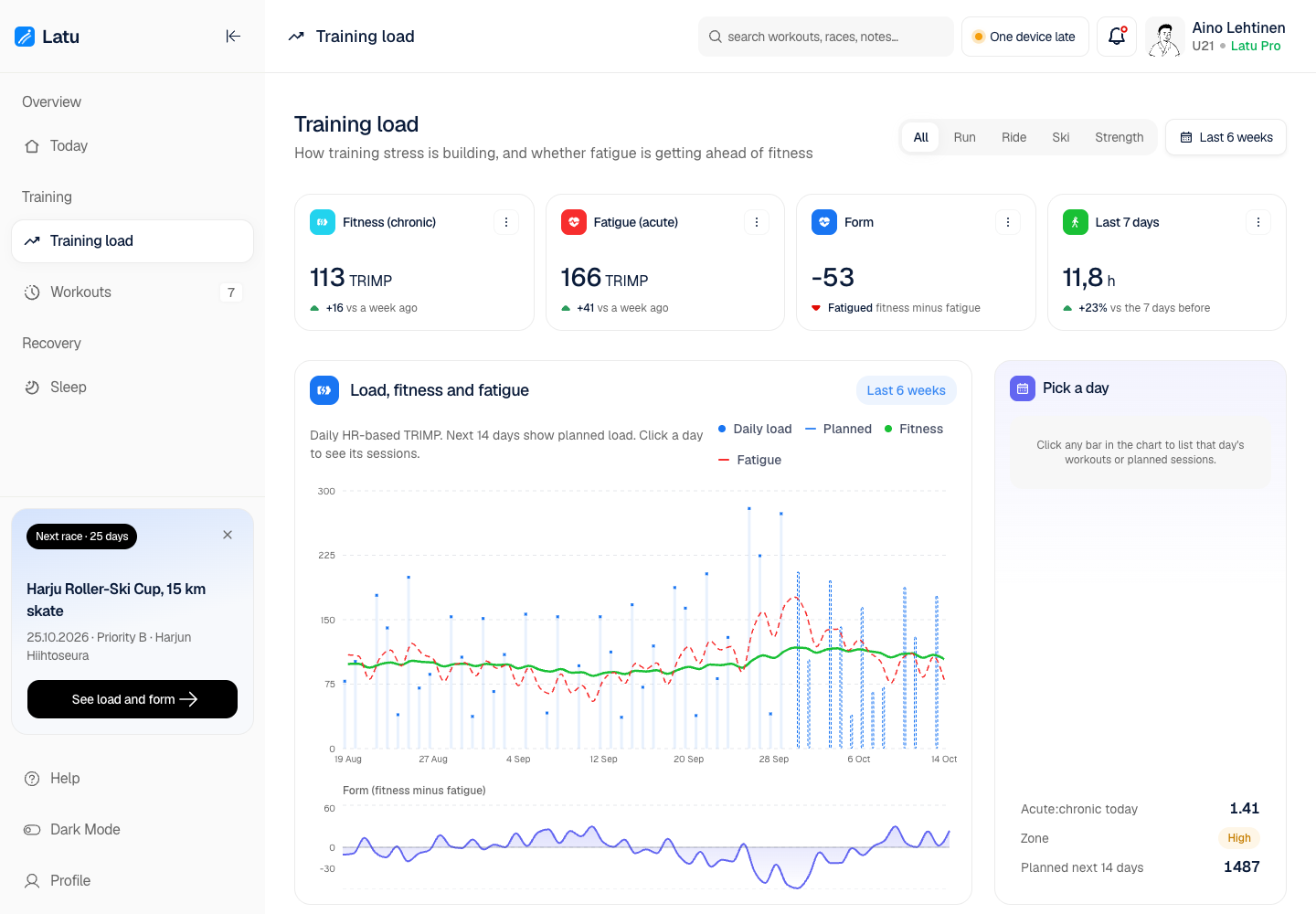Click the Next race 25 days badge
Screen dimensions: 1316x914
click(82, 537)
